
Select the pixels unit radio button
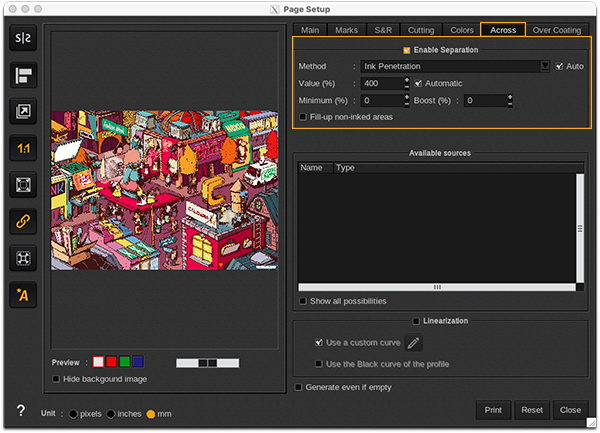[x=73, y=414]
